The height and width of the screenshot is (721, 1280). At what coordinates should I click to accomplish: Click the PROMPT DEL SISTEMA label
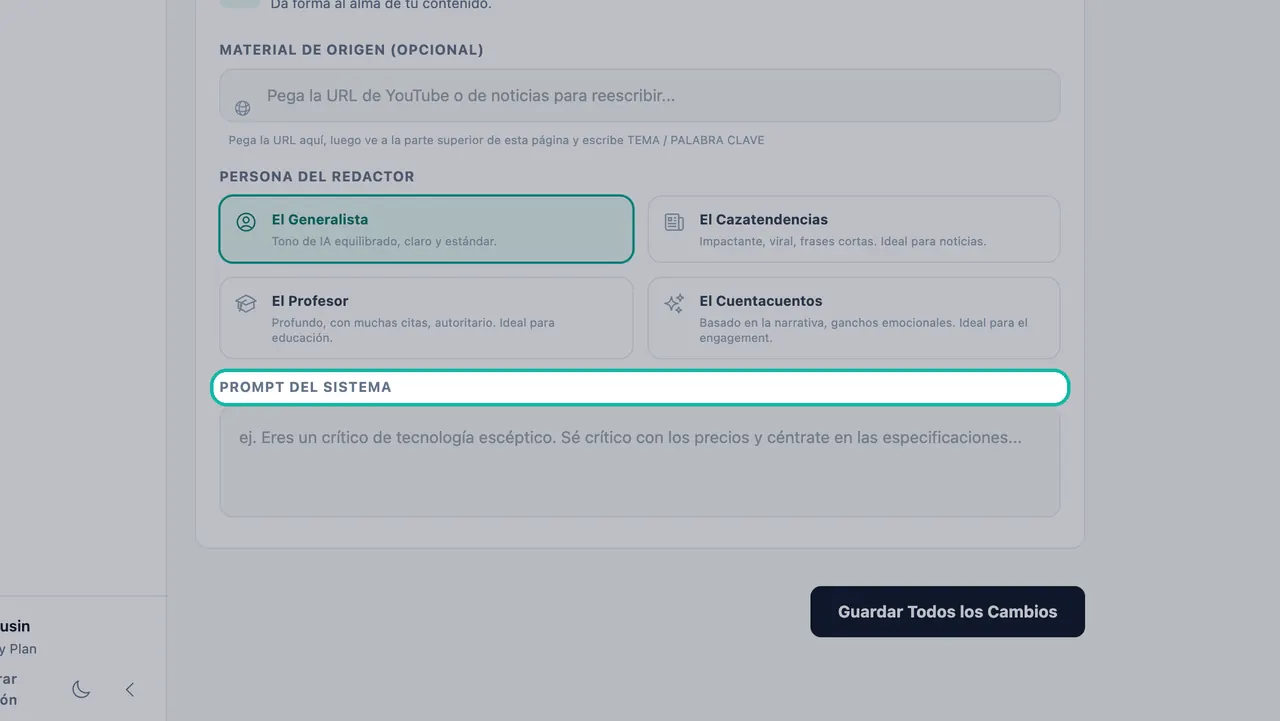305,387
